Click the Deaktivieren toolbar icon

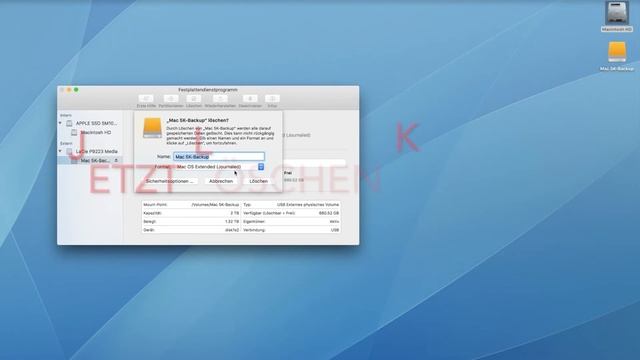(250, 98)
